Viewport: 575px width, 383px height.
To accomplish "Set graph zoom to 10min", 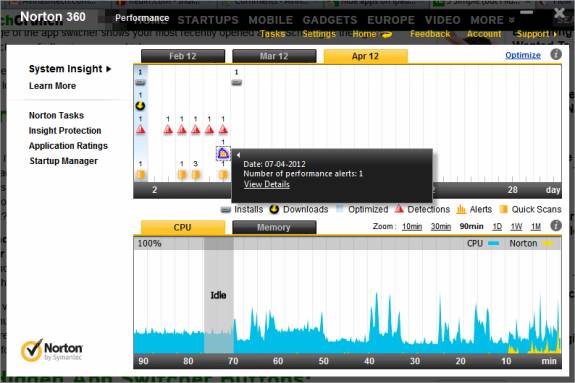I will point(412,227).
